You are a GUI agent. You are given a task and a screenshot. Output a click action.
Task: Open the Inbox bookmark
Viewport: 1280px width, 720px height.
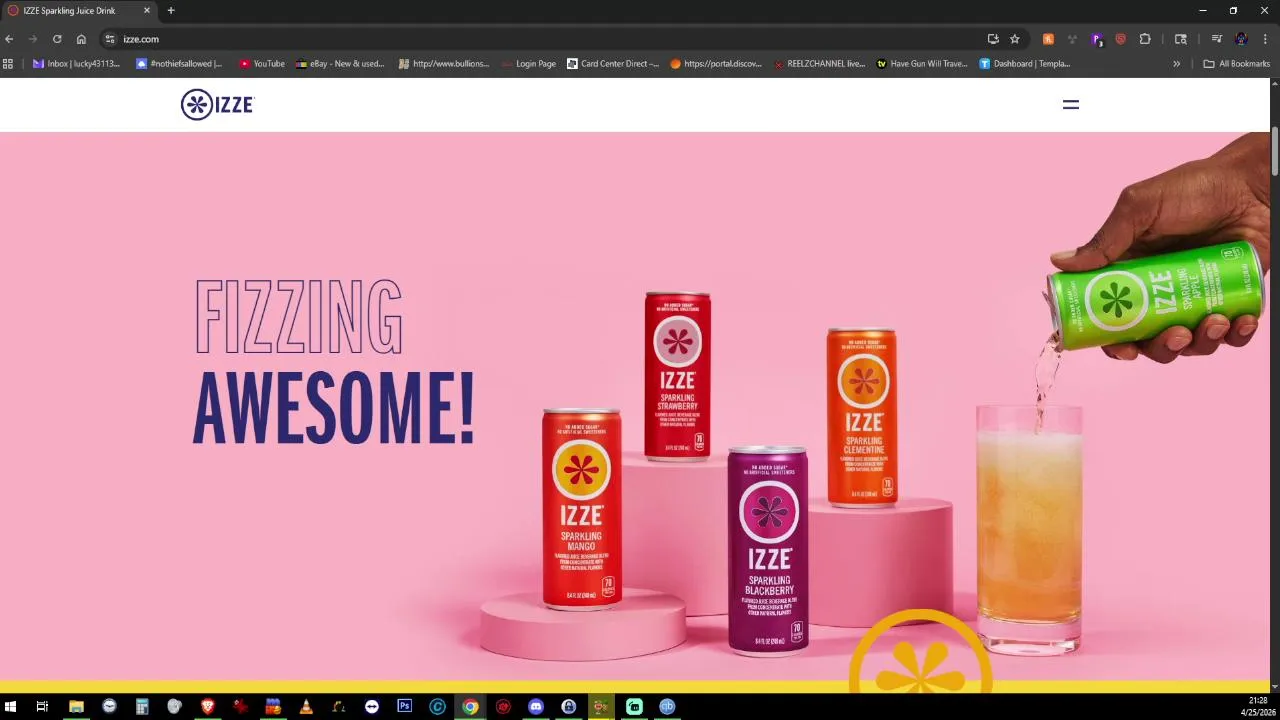pos(76,64)
